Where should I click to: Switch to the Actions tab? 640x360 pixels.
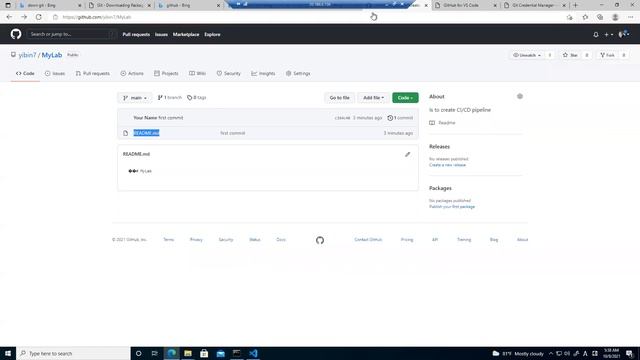[132, 73]
